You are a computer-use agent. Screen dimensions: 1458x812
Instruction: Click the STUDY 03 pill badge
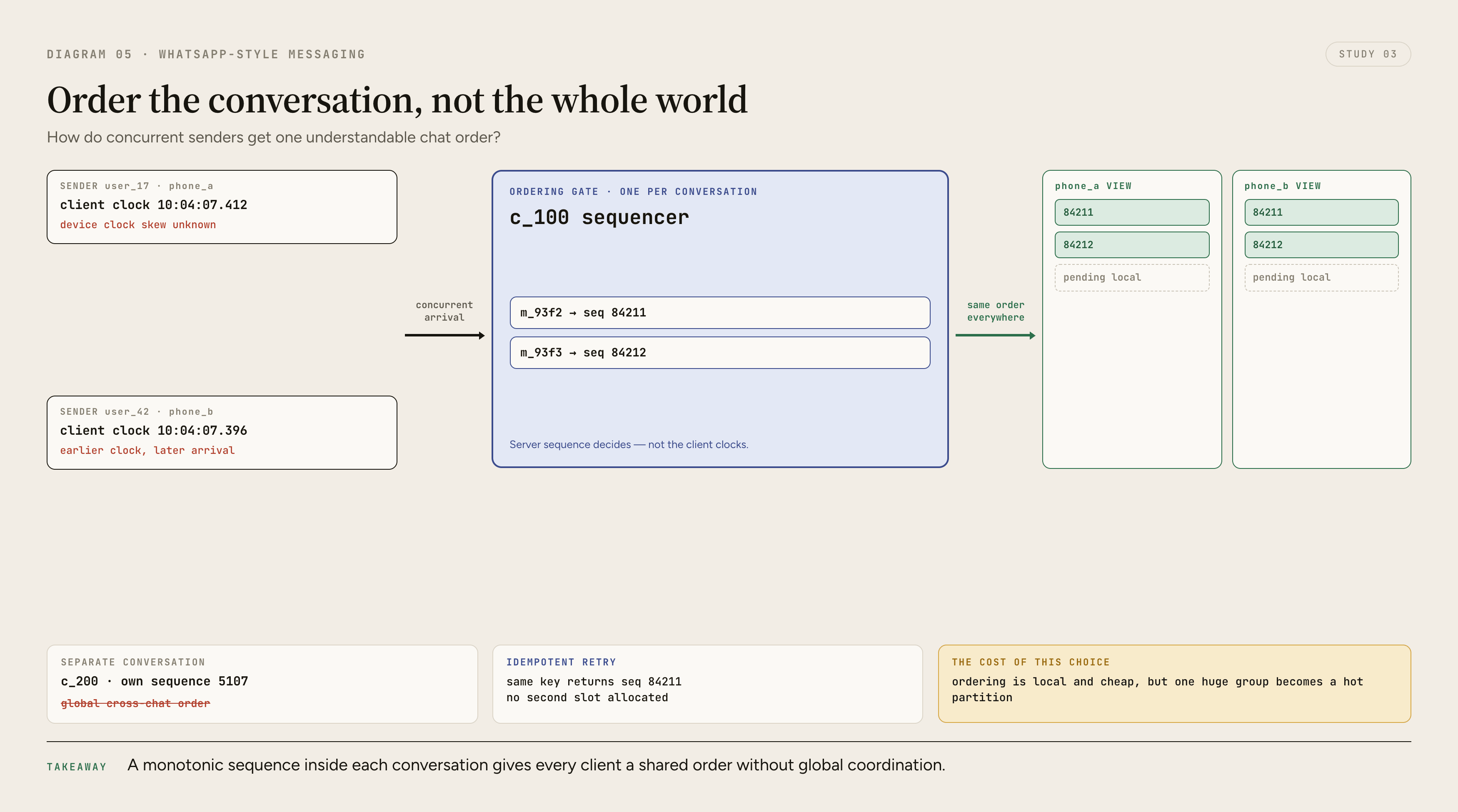pos(1368,54)
